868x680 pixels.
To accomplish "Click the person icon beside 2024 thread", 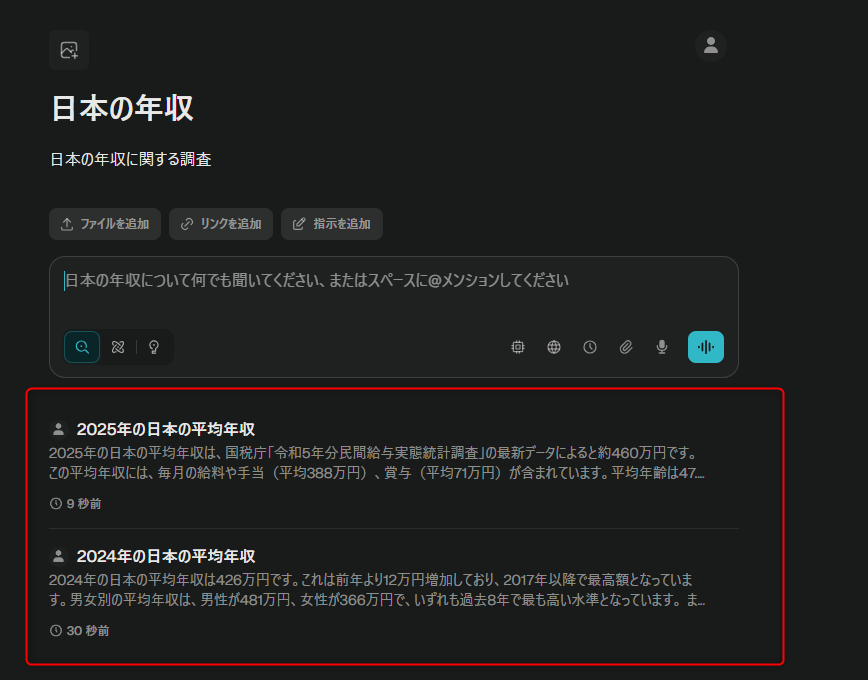I will click(x=59, y=556).
